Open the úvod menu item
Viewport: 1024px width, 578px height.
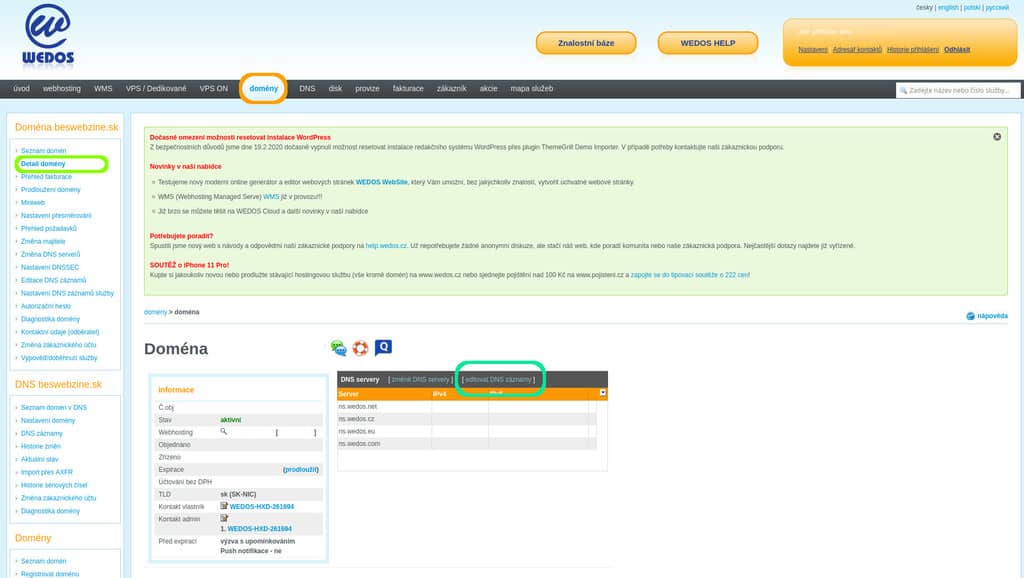click(22, 89)
